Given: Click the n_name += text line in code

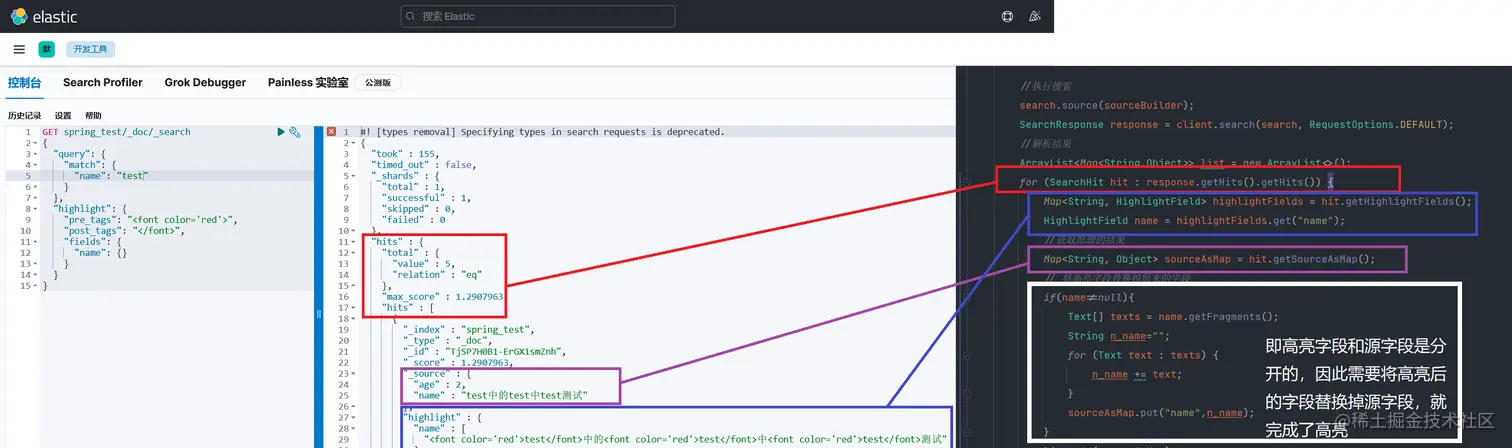Looking at the screenshot, I should [x=1136, y=374].
